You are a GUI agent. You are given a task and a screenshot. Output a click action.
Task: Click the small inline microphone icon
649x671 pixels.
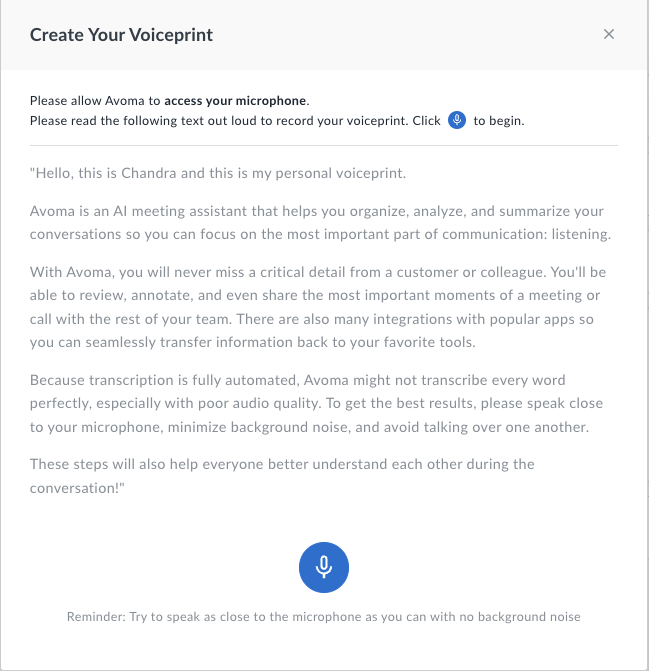[457, 121]
